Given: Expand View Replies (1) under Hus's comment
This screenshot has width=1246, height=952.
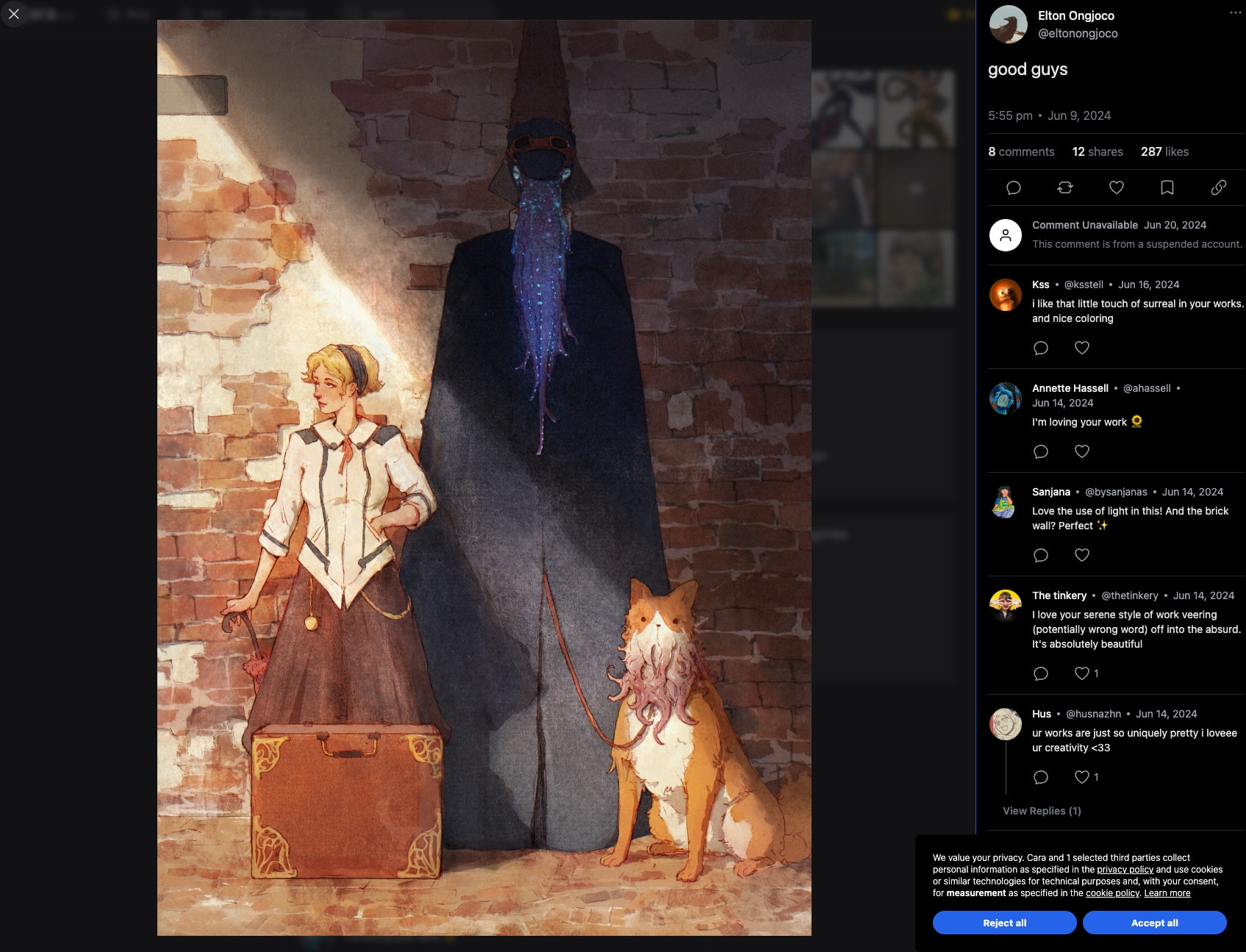Looking at the screenshot, I should [x=1042, y=811].
